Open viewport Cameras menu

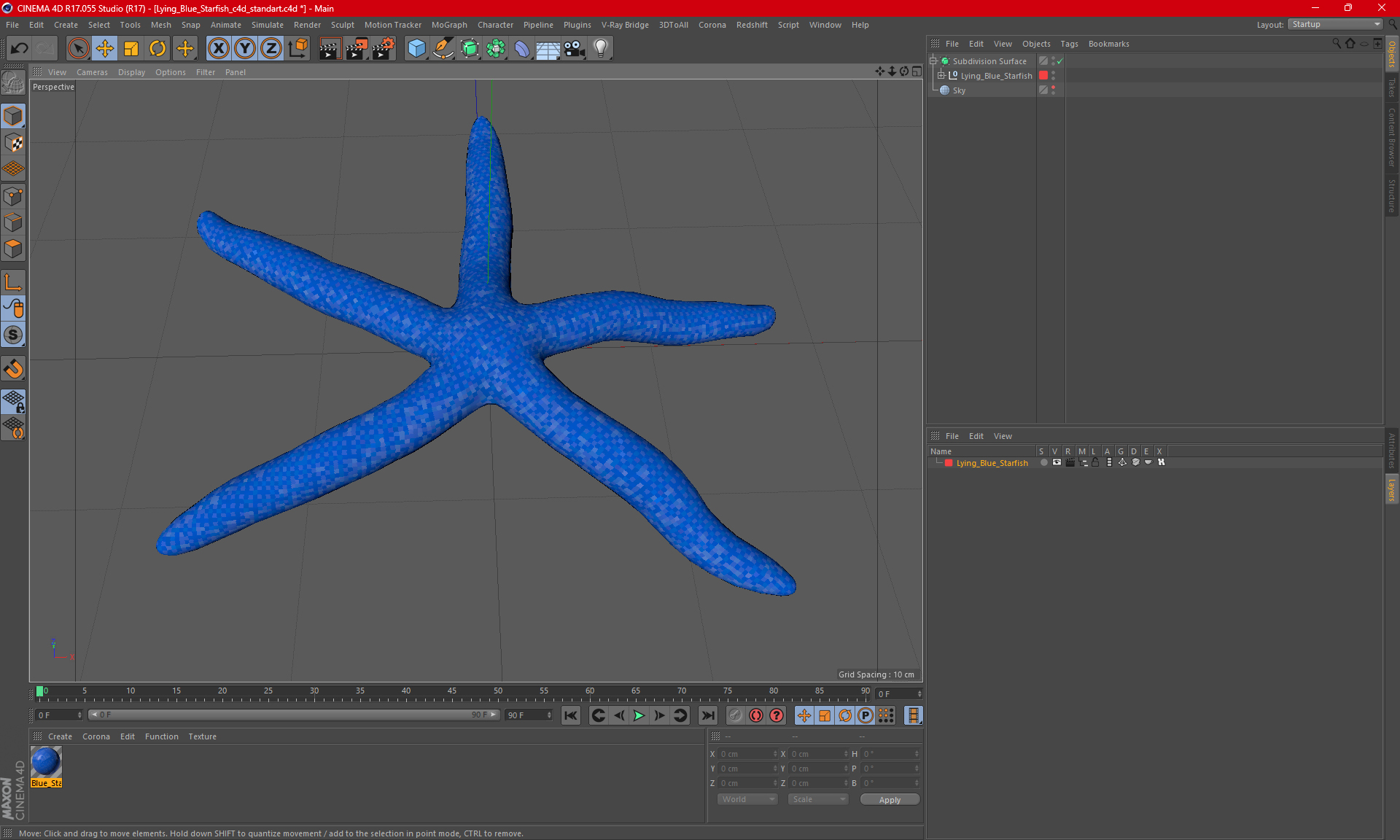pos(92,72)
